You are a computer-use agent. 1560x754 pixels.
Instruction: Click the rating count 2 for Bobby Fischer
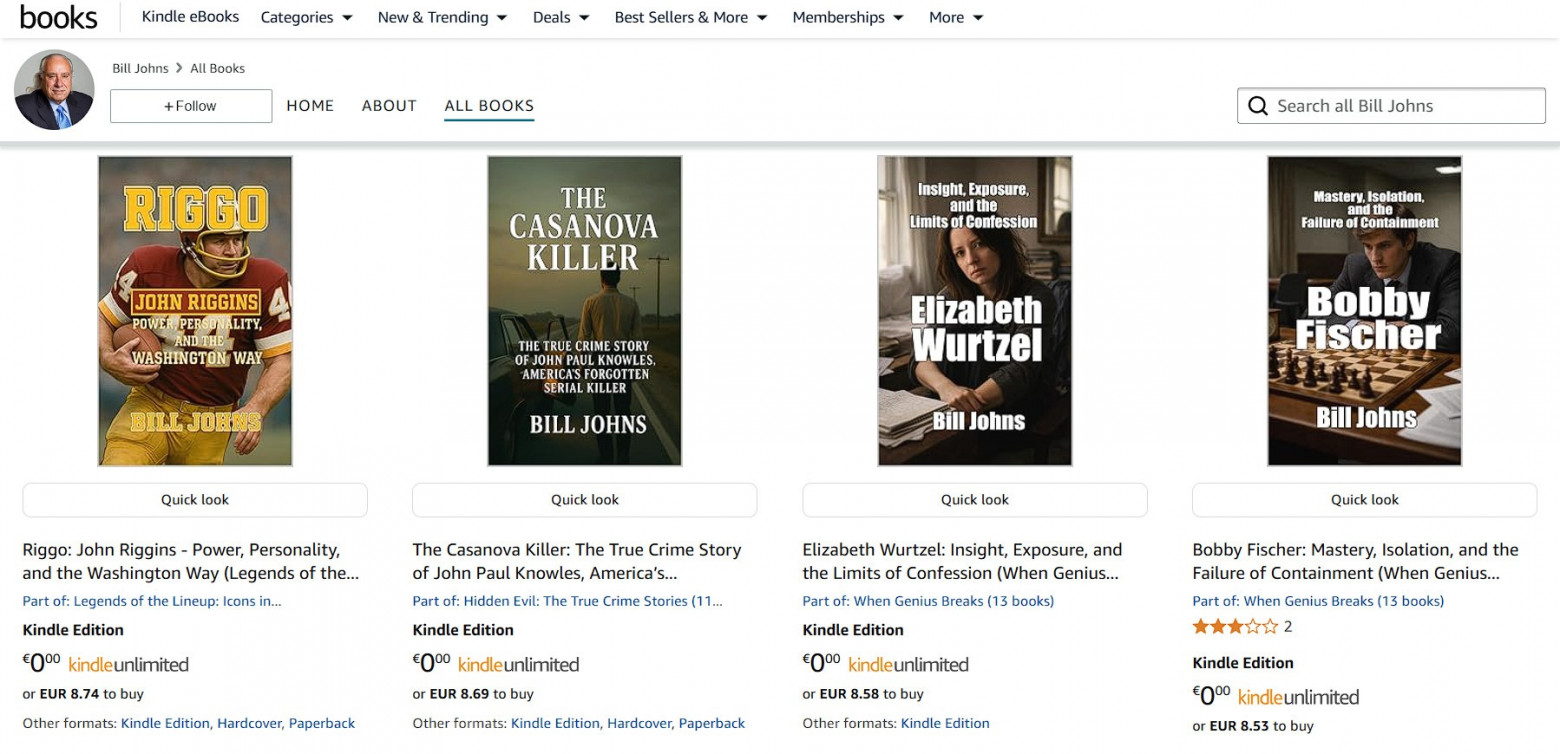coord(1288,627)
